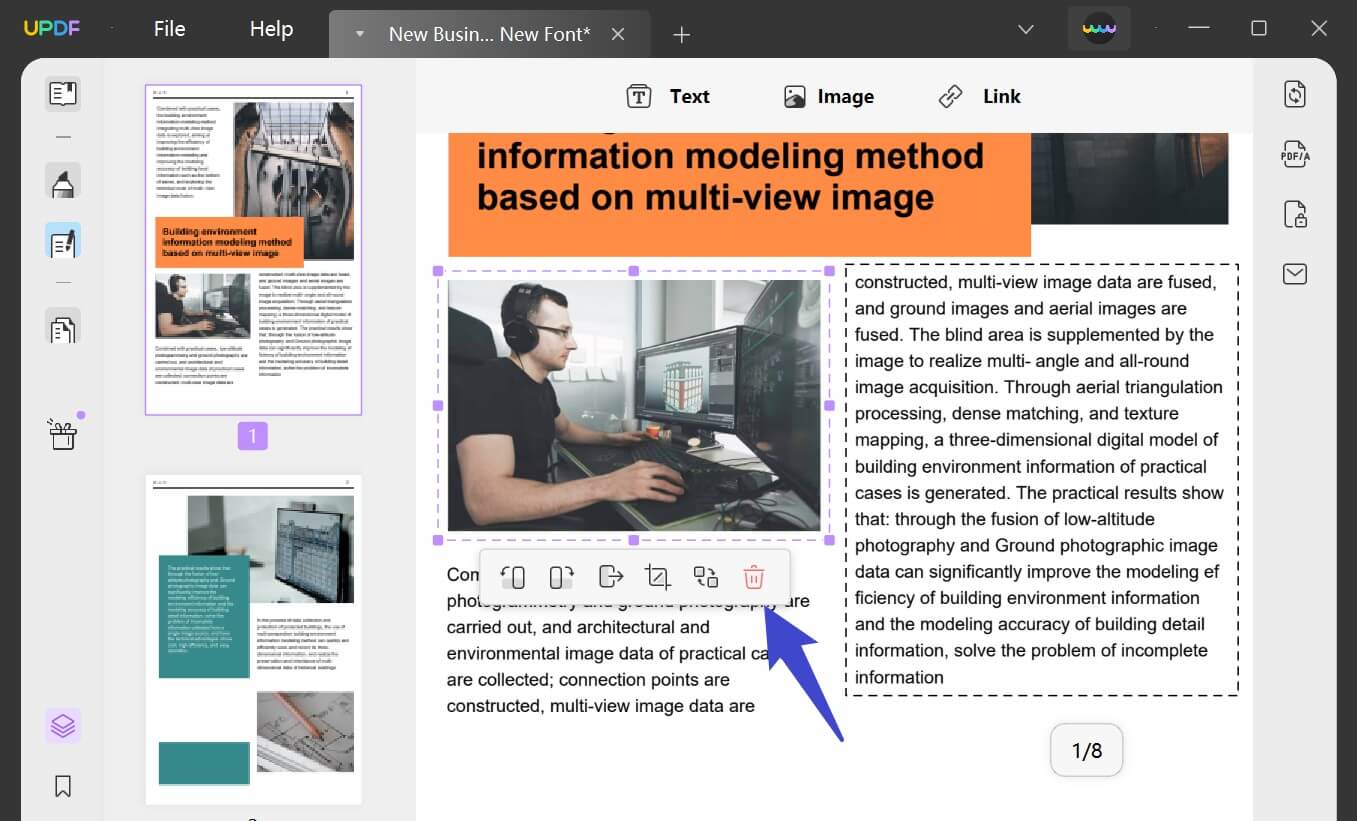Open the document protection (lock) tool

(x=1294, y=214)
